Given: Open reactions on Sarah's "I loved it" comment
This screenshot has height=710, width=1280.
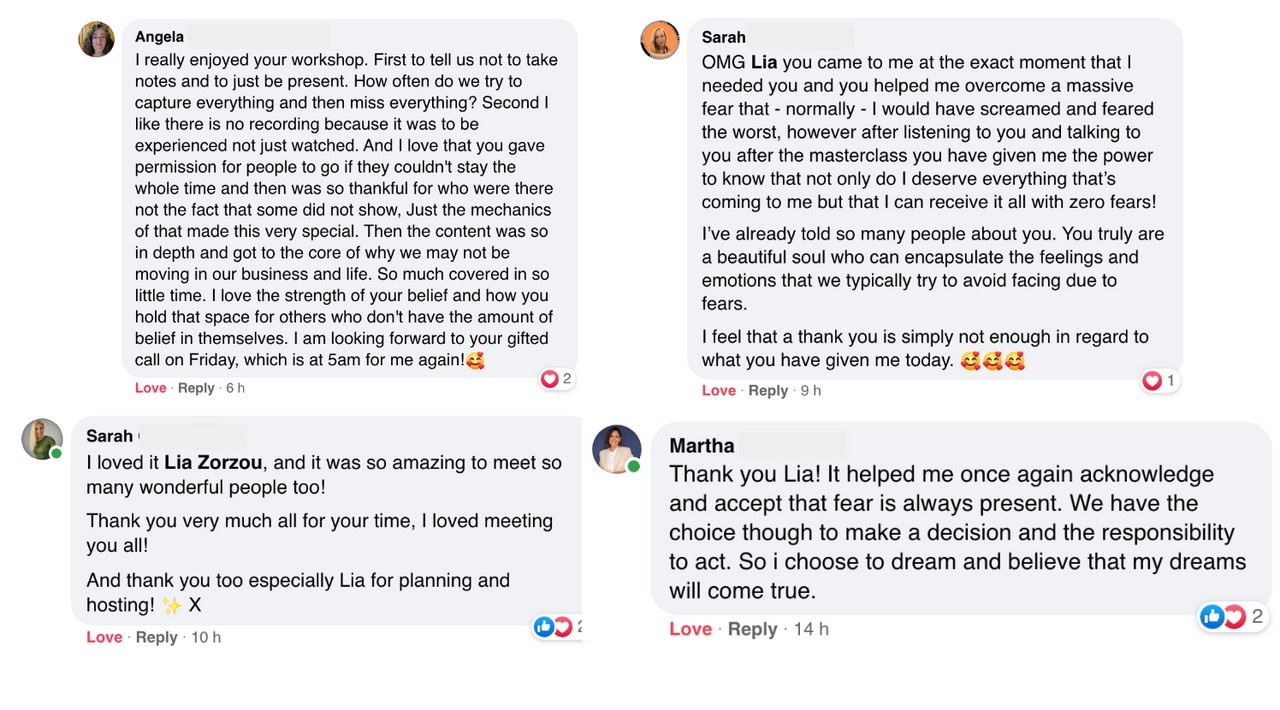Looking at the screenshot, I should [x=554, y=627].
